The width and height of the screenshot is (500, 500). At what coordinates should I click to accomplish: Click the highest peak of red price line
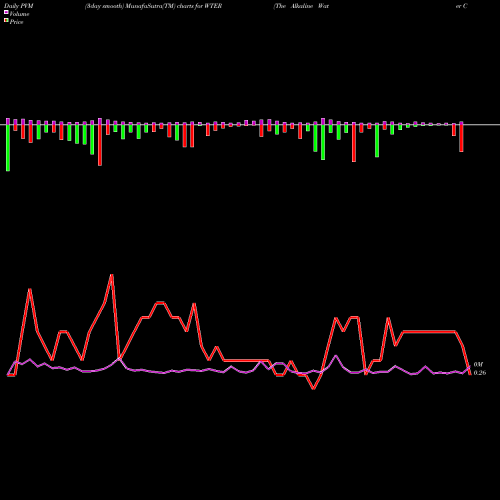112,275
